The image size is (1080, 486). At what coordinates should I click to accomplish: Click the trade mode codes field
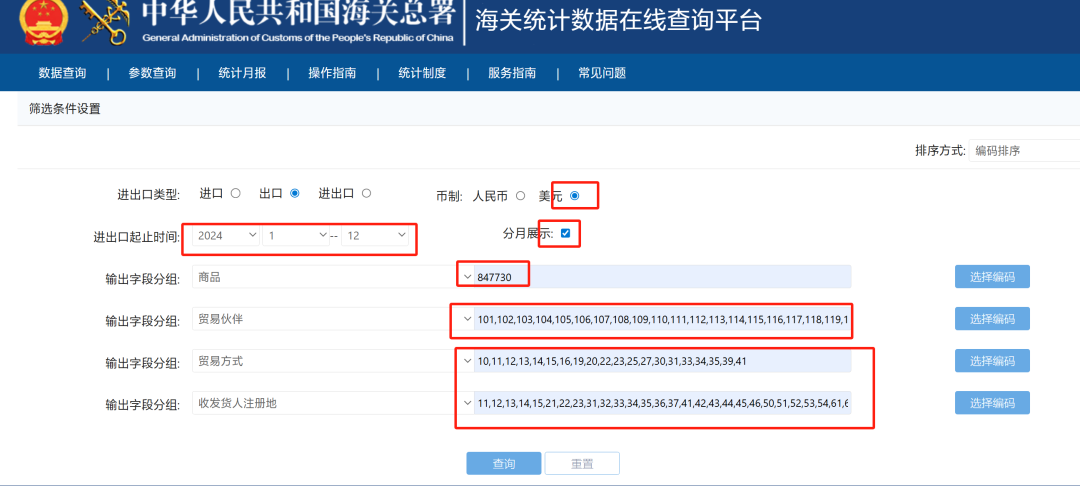pyautogui.click(x=663, y=361)
